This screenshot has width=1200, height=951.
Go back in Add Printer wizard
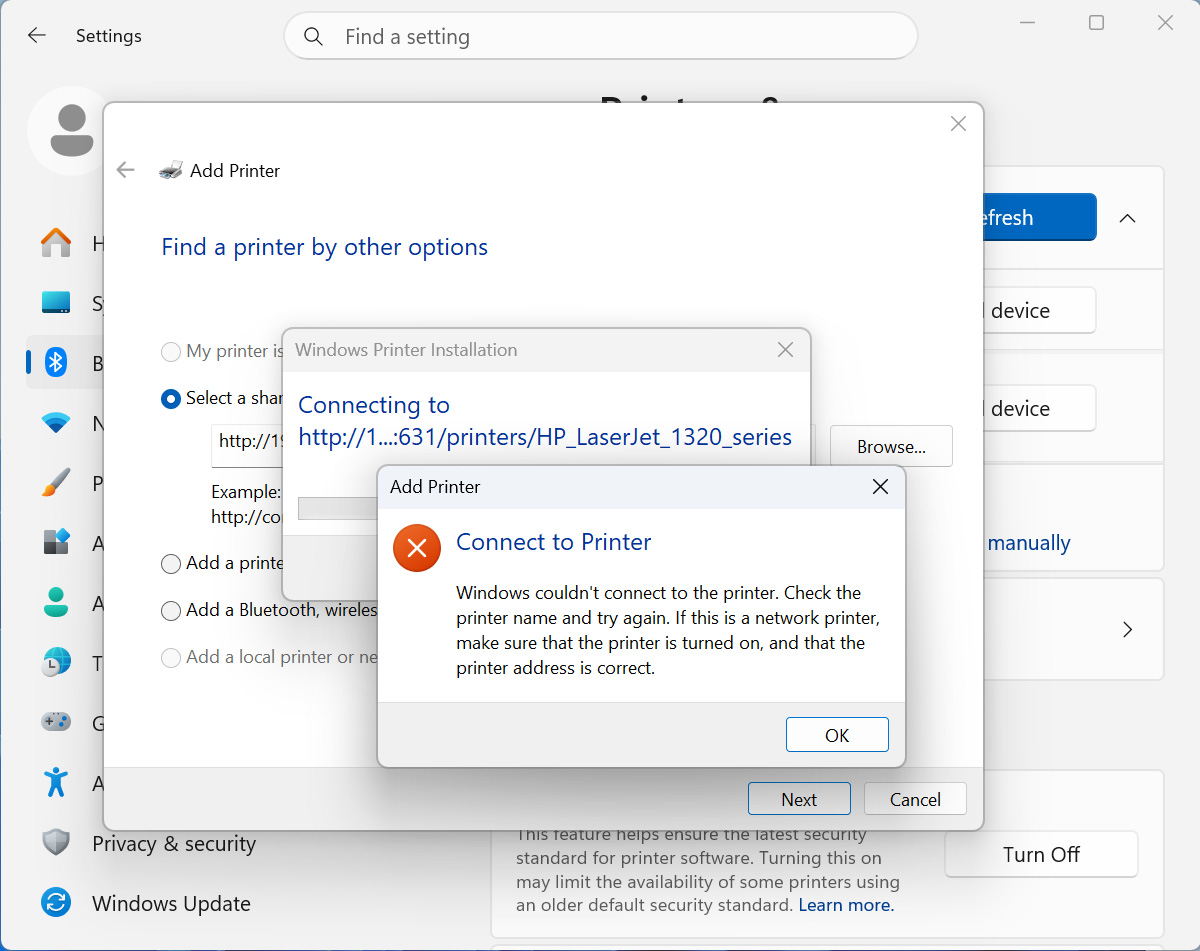coord(126,170)
